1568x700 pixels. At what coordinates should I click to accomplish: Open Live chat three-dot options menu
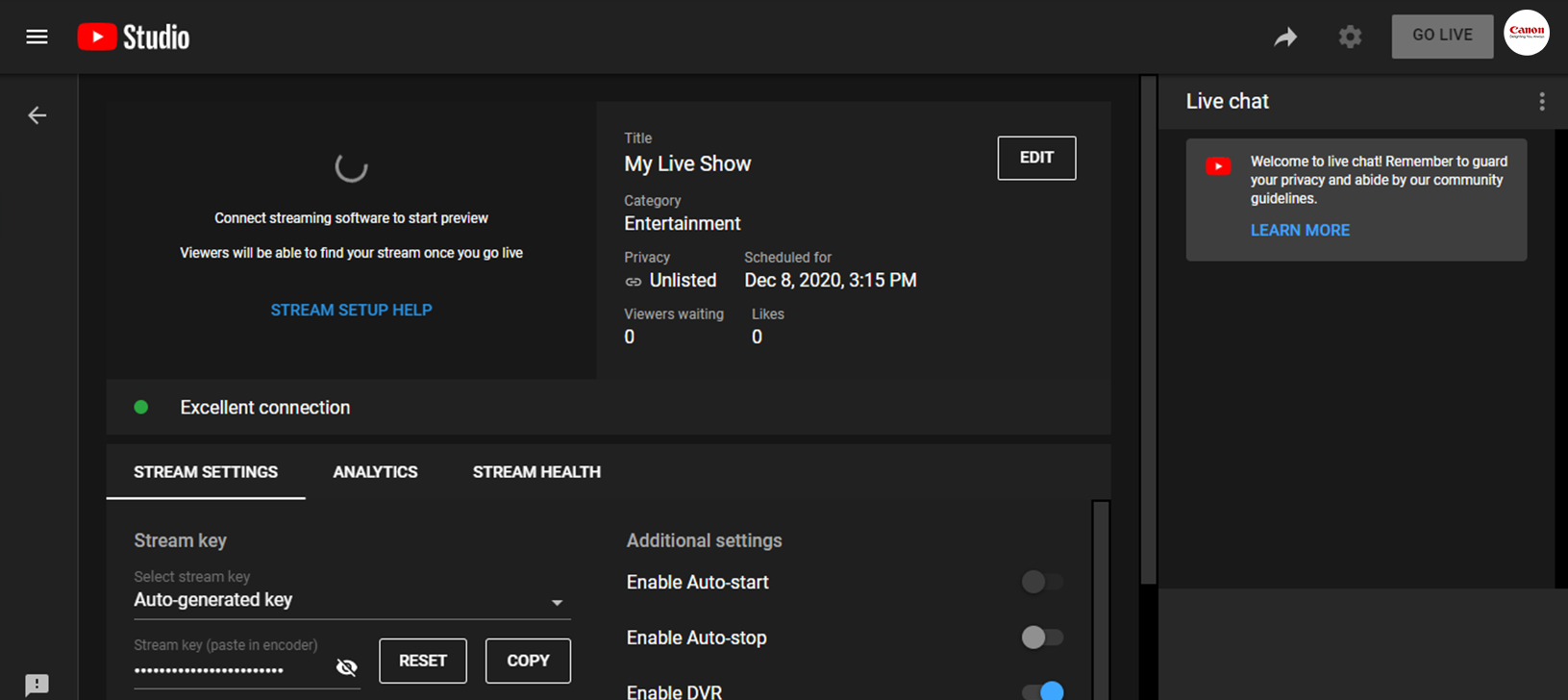[x=1541, y=102]
